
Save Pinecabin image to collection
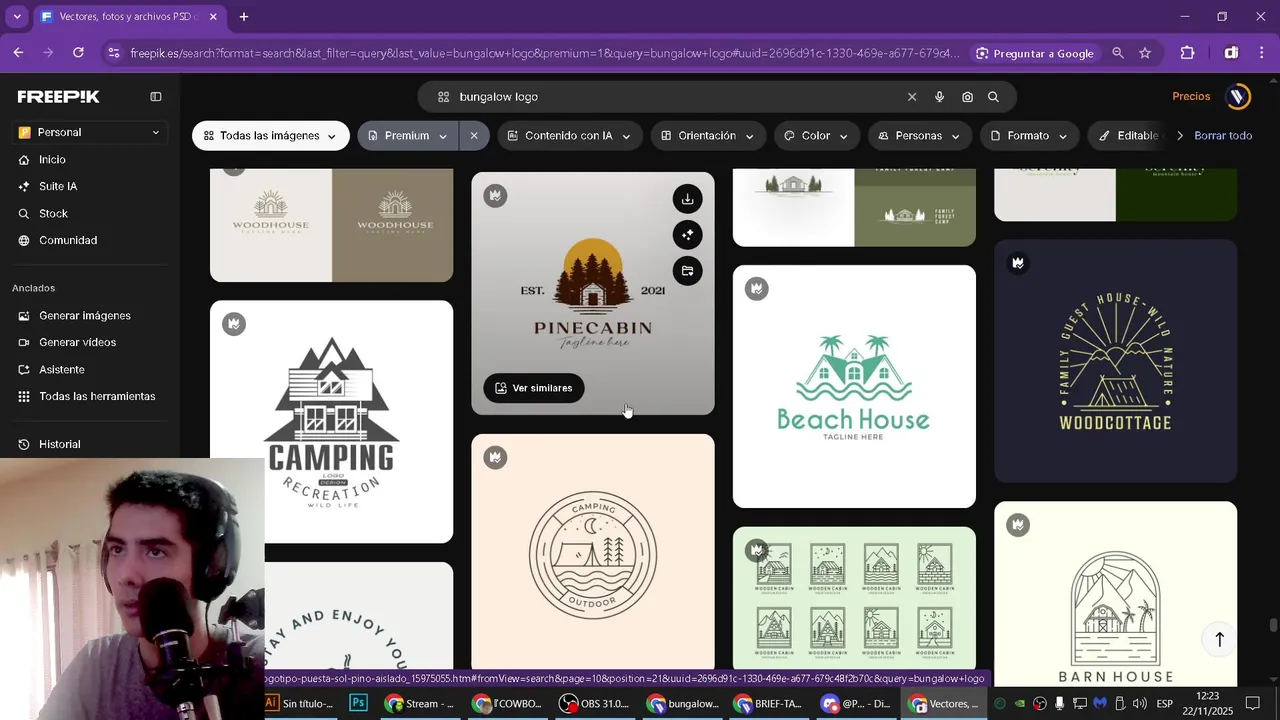coord(687,271)
